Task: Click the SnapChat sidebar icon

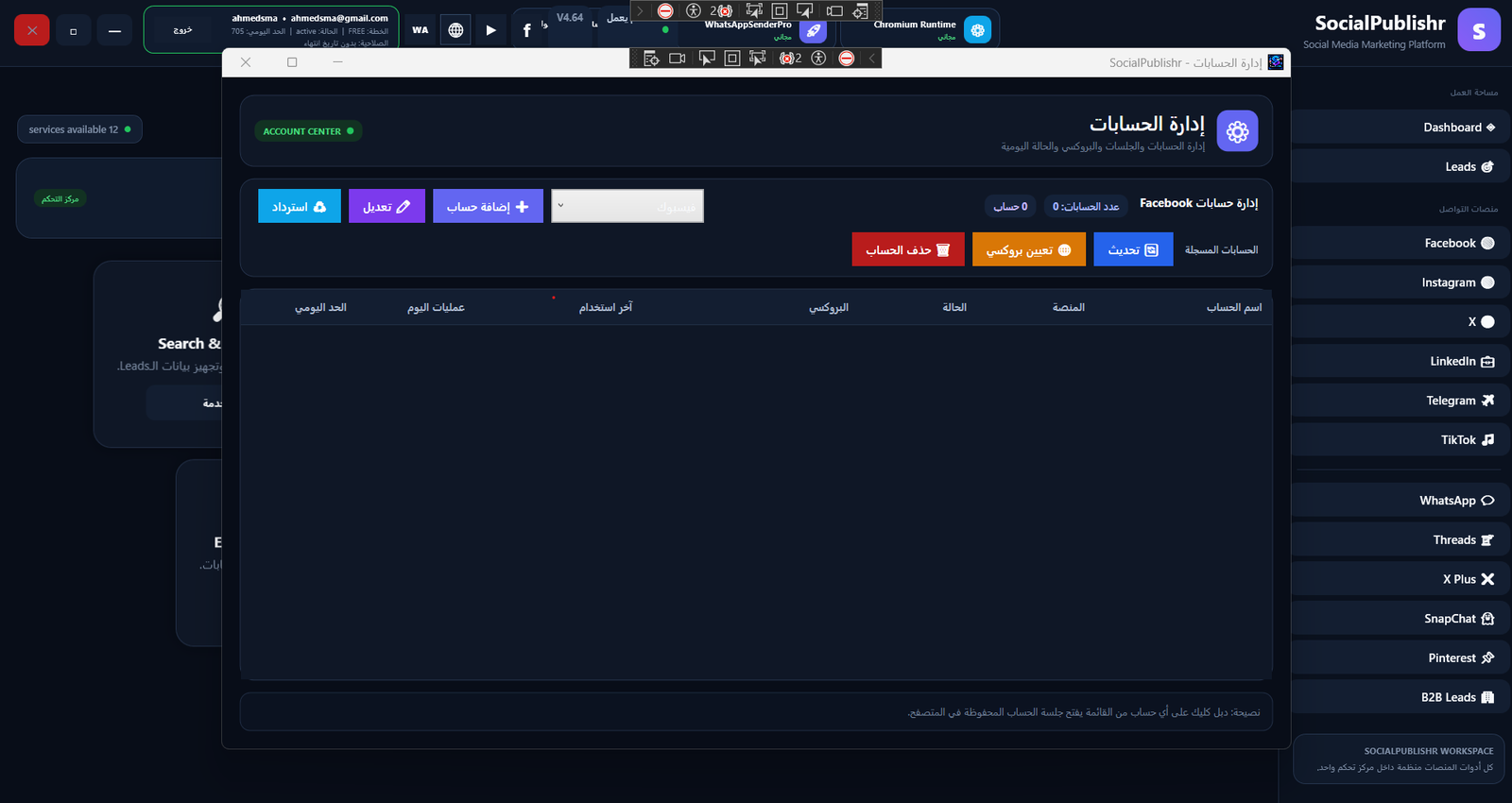Action: [1487, 619]
